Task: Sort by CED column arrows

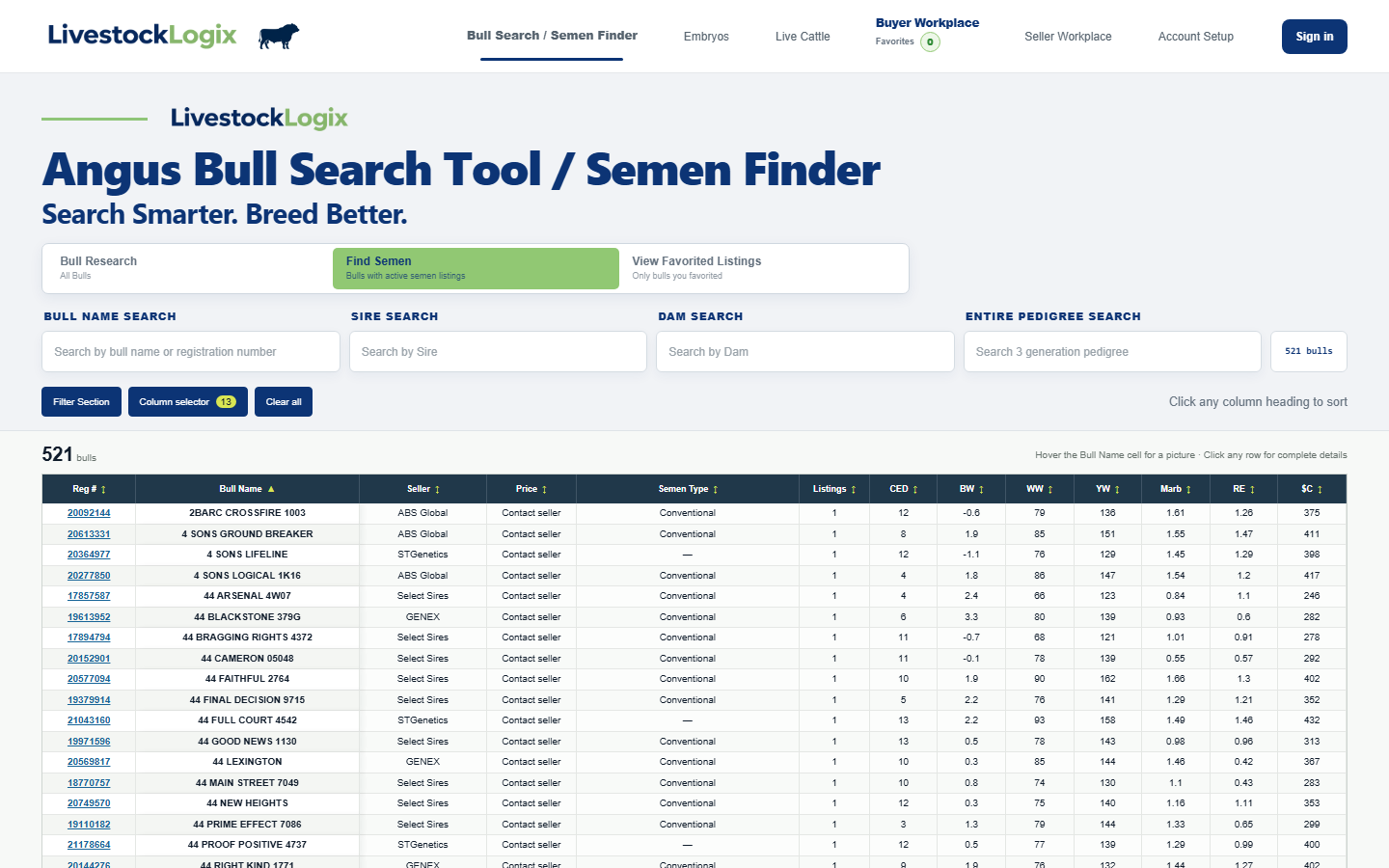Action: coord(915,490)
